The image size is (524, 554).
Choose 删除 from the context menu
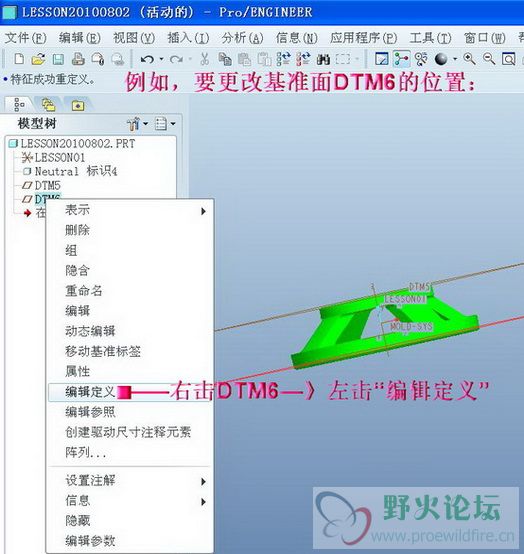coord(131,230)
